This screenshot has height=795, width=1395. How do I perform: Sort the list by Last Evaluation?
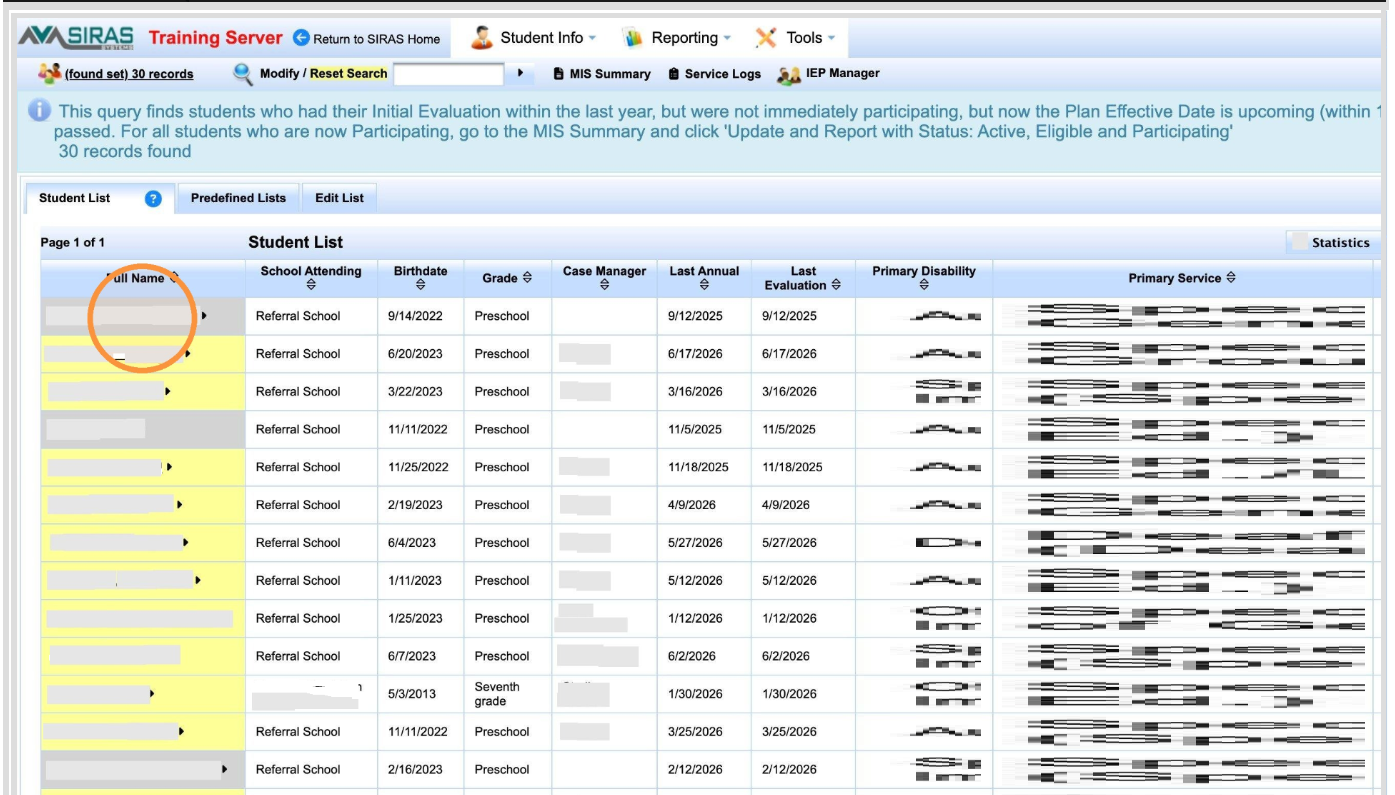tap(836, 285)
